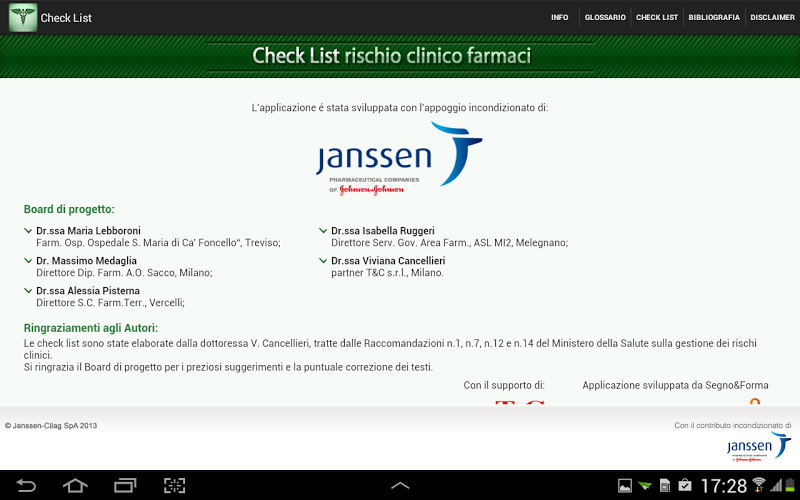The image size is (800, 500).
Task: Tap 'partner T&C s.r.l., Milano.' line
Action: (387, 273)
